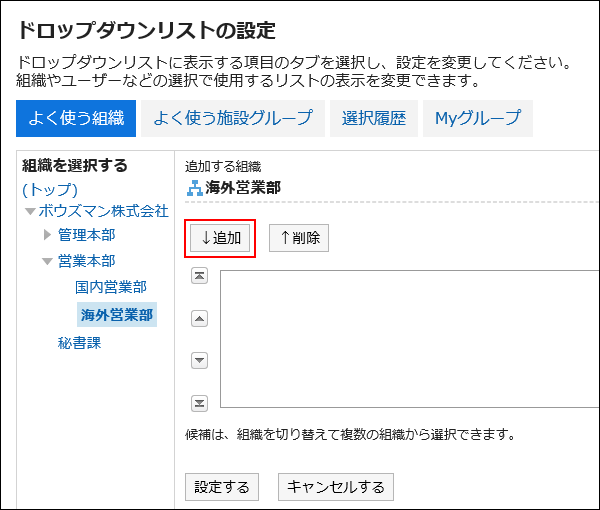Open the 選択履歴 tab

(x=374, y=118)
